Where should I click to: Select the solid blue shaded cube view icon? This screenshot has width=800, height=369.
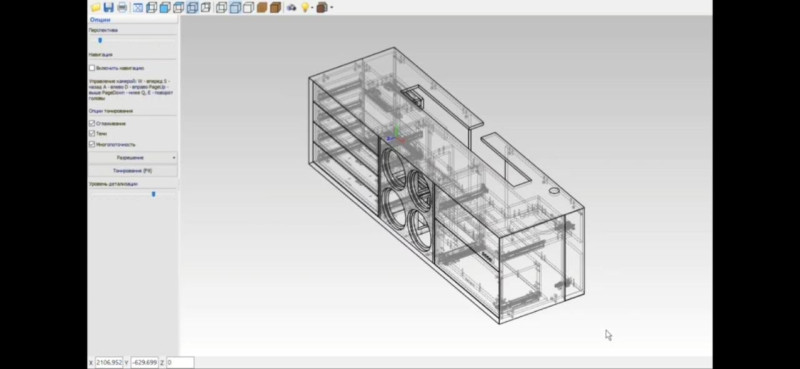pyautogui.click(x=164, y=8)
